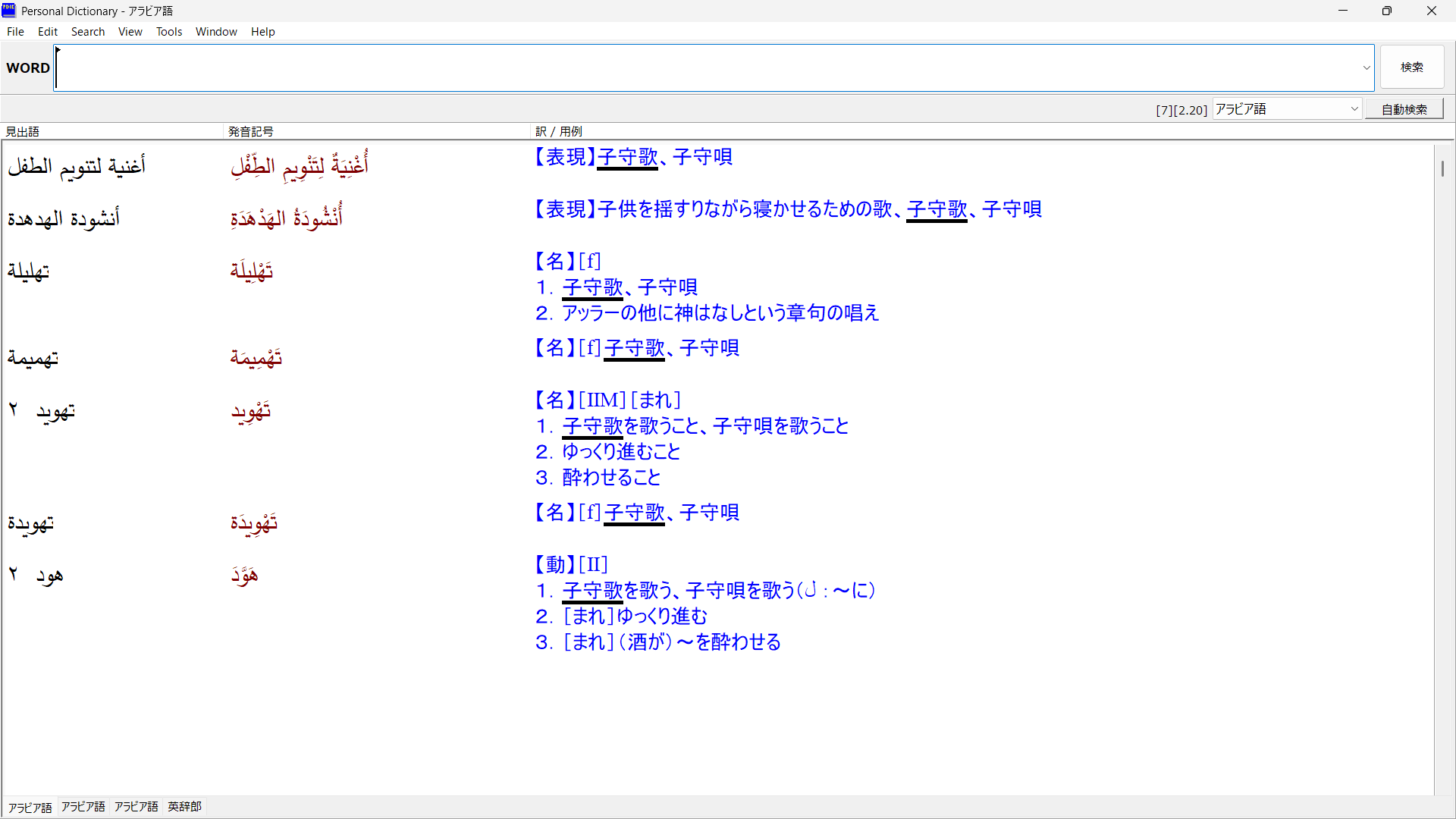Open the Search menu
This screenshot has width=1456, height=819.
coord(88,32)
